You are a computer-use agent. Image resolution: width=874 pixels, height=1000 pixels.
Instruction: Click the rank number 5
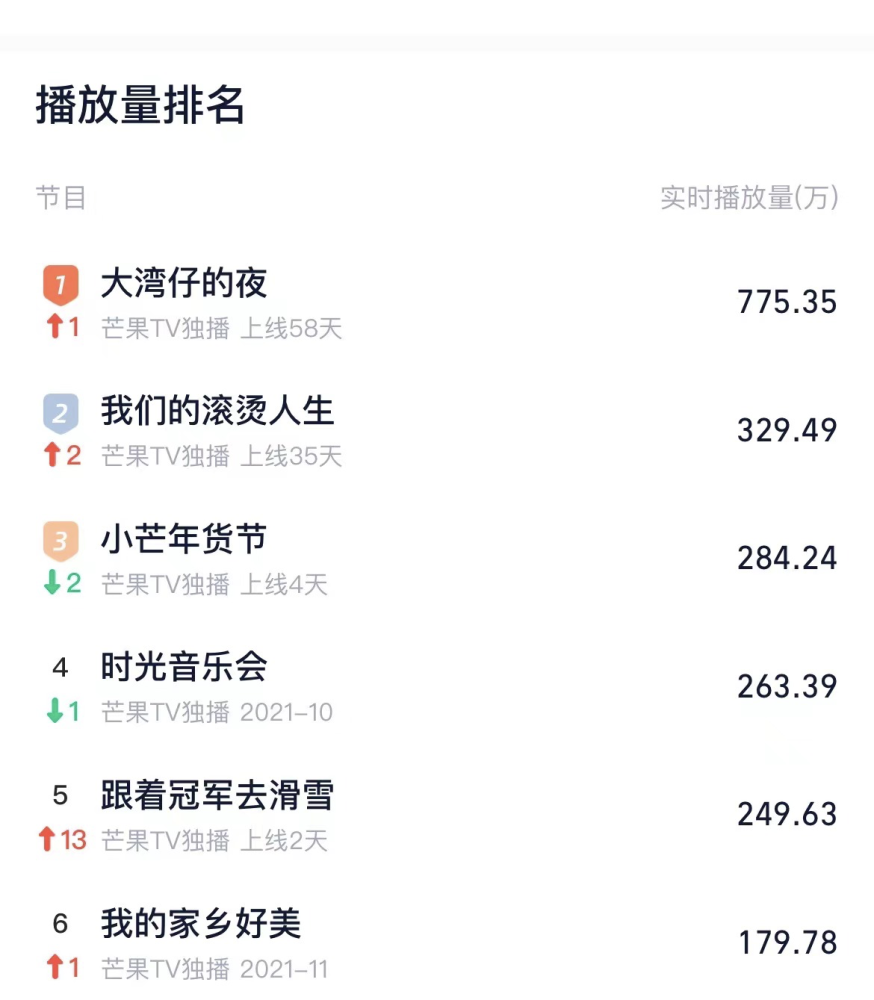[x=60, y=795]
